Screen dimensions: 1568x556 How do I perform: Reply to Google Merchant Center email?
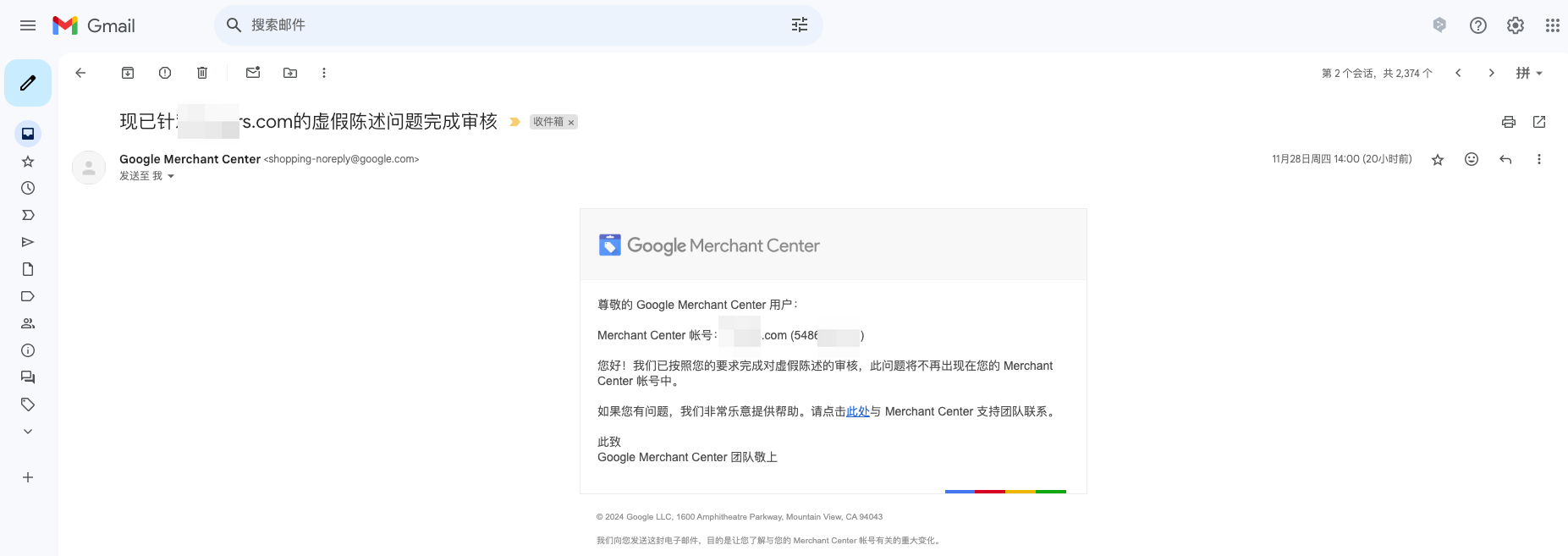pyautogui.click(x=1505, y=159)
